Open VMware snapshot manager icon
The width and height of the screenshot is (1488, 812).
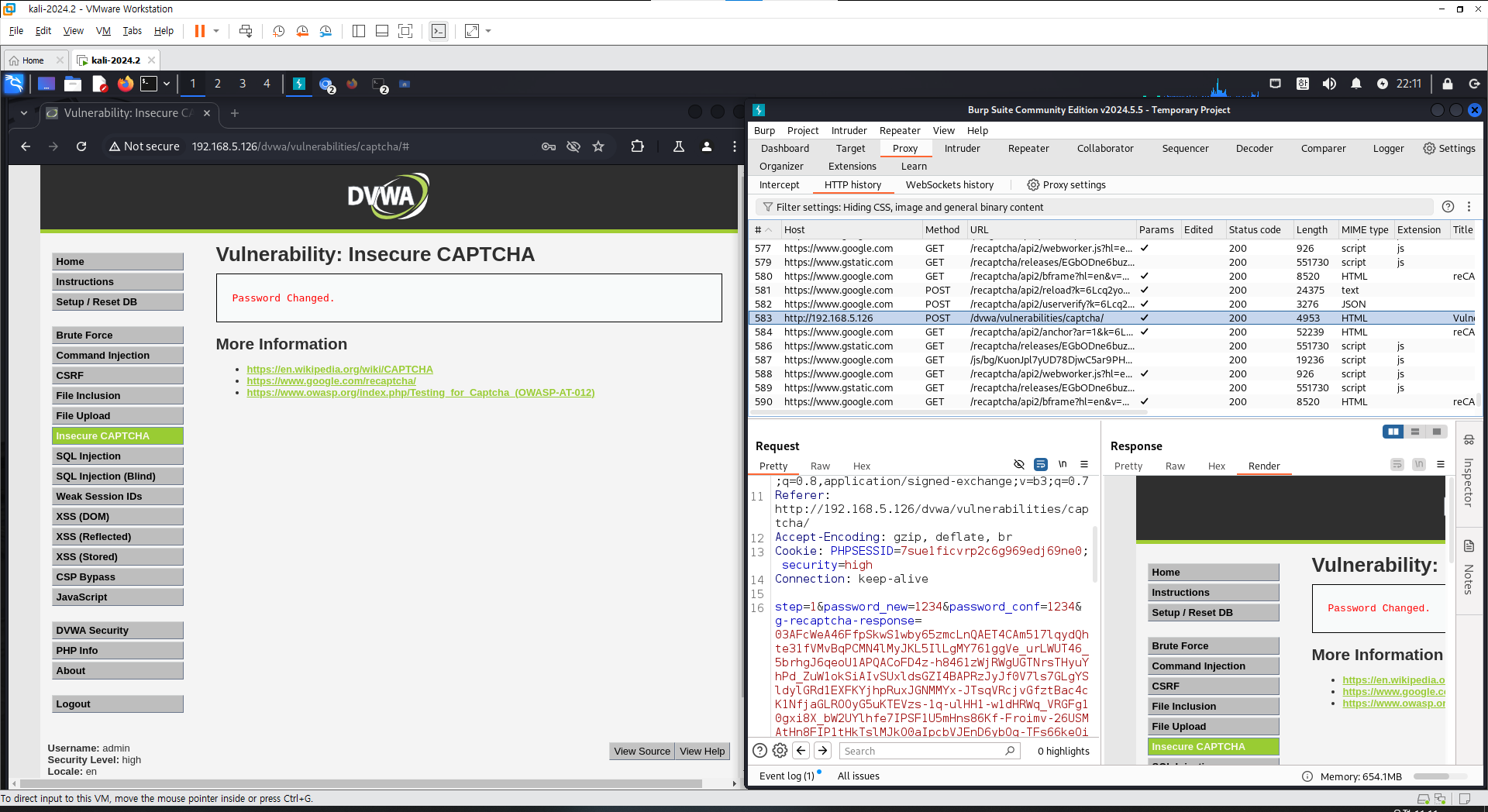coord(325,31)
